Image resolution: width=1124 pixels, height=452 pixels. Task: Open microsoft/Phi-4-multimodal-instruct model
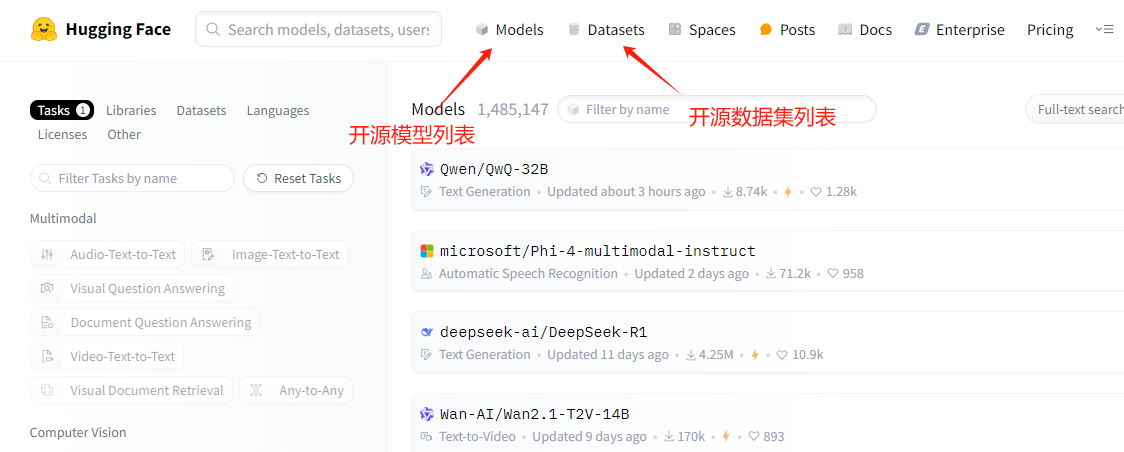pyautogui.click(x=598, y=251)
